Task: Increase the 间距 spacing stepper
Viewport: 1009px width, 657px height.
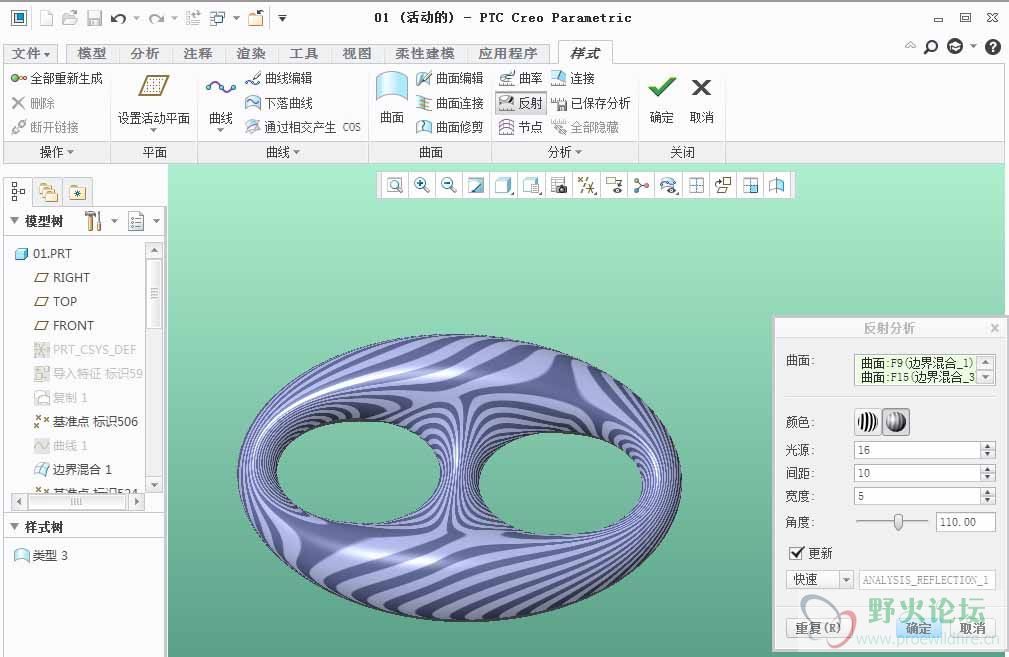Action: (x=988, y=469)
